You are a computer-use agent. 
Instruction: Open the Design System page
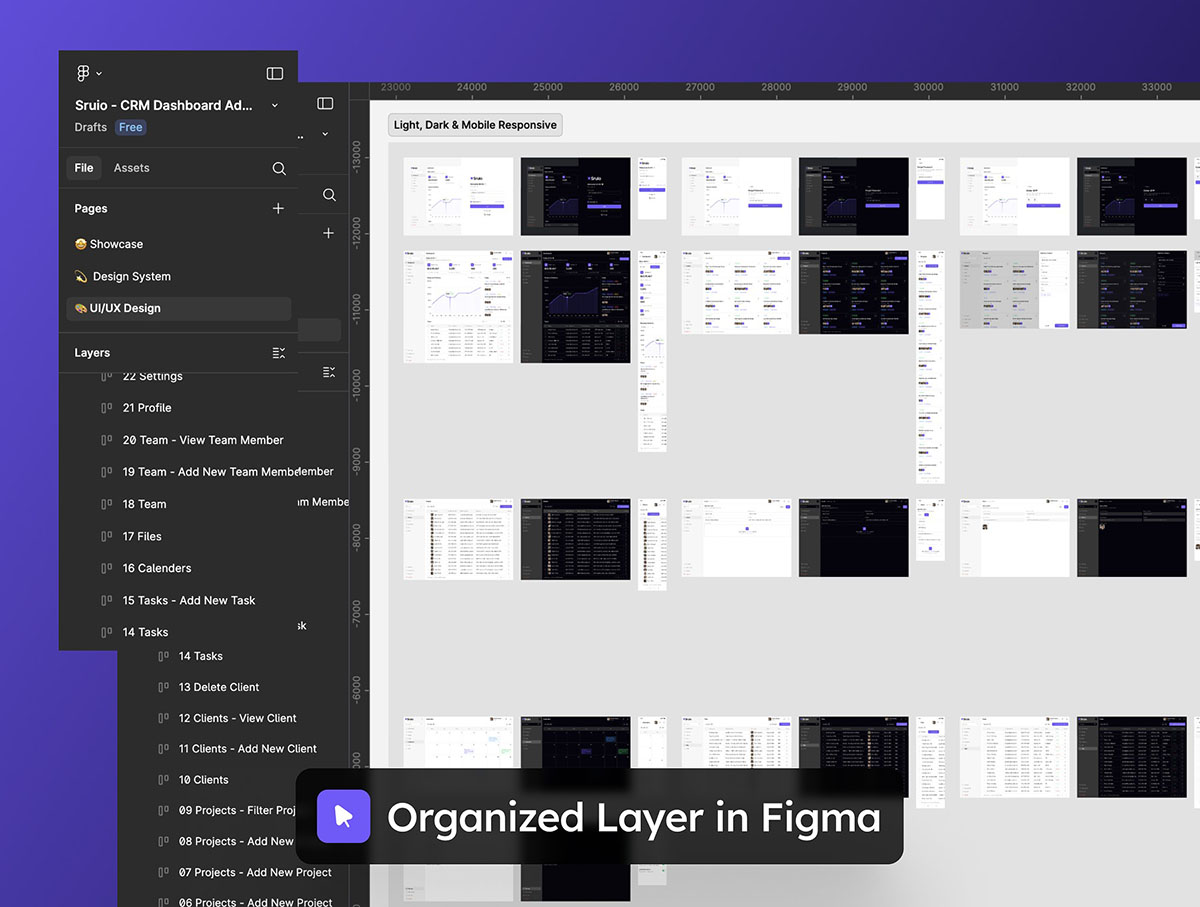click(122, 276)
